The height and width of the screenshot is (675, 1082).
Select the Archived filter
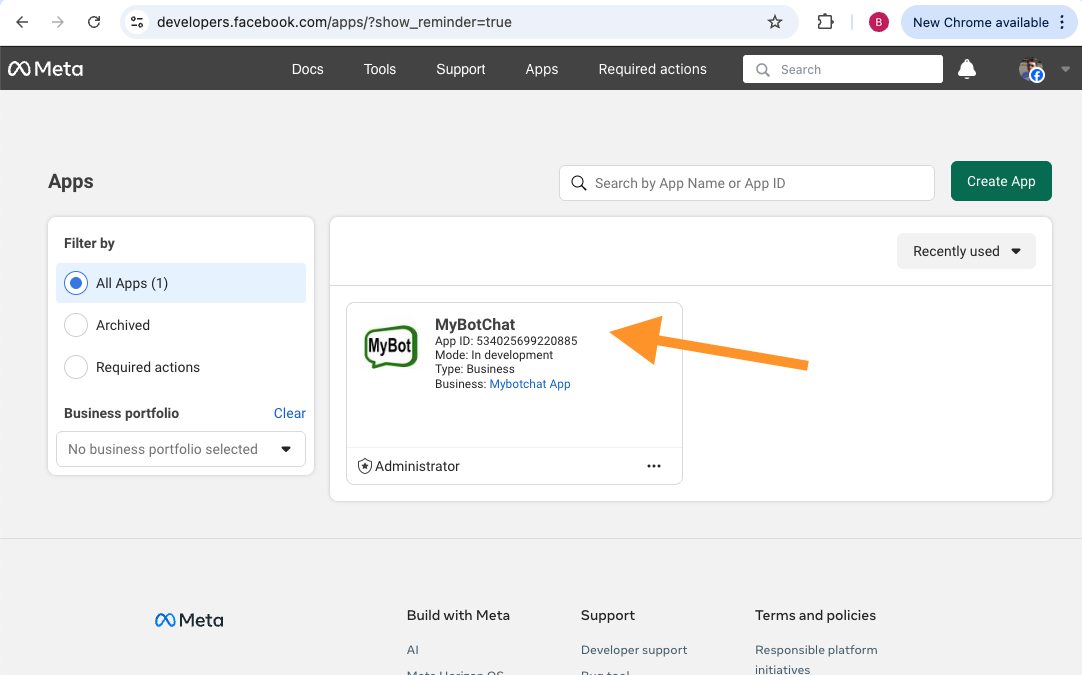click(75, 325)
